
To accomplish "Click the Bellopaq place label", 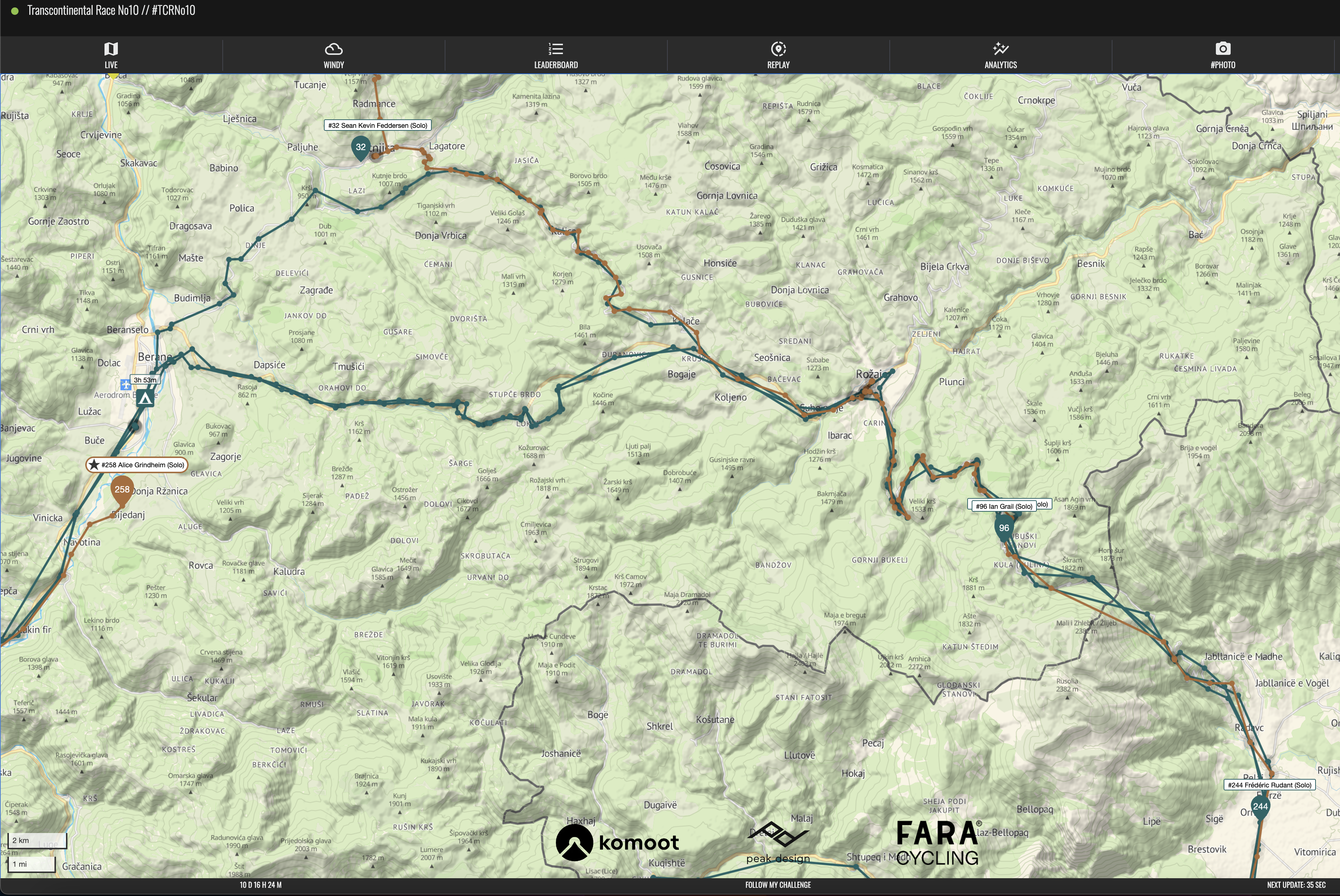I will point(1035,809).
